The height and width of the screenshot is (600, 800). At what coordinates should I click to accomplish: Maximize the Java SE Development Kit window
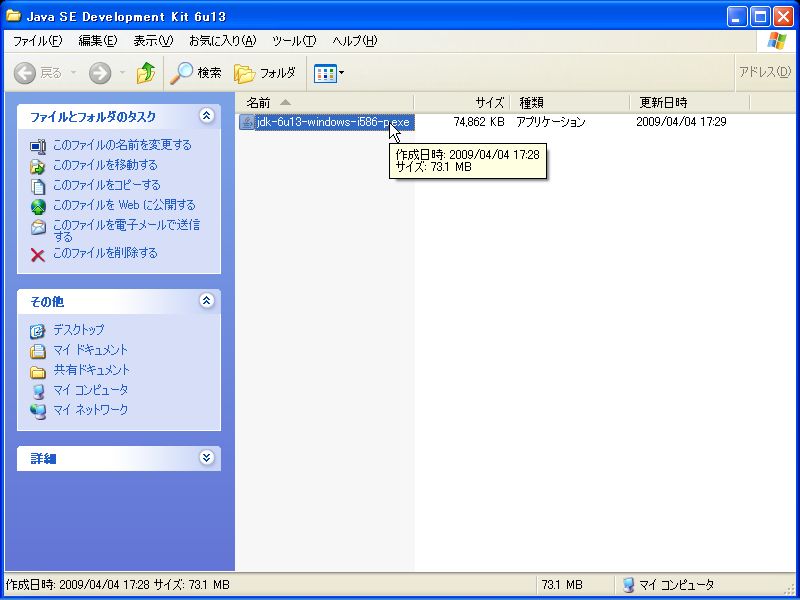point(760,17)
